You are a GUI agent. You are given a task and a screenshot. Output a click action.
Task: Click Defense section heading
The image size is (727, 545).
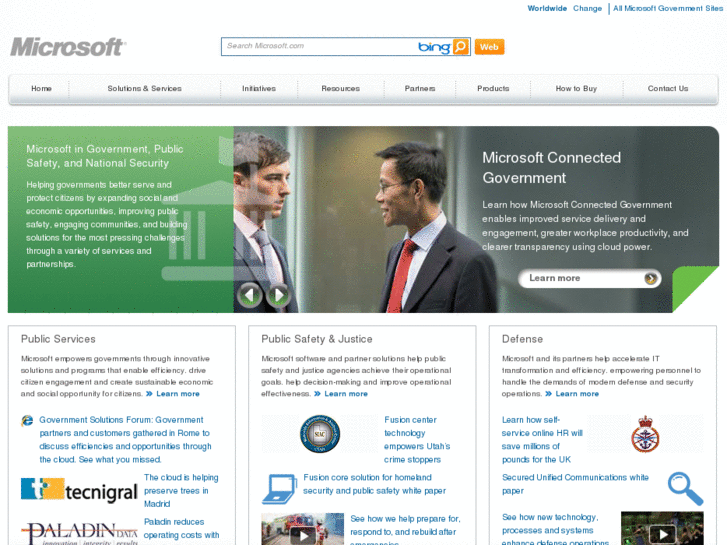click(522, 339)
